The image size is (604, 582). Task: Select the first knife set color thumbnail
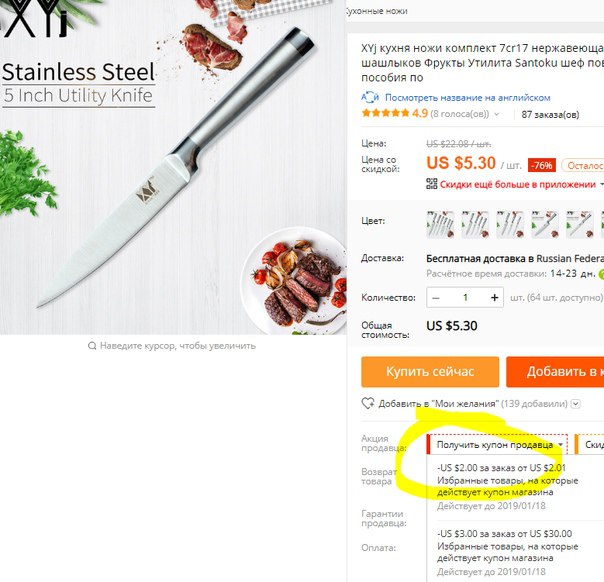pyautogui.click(x=440, y=225)
